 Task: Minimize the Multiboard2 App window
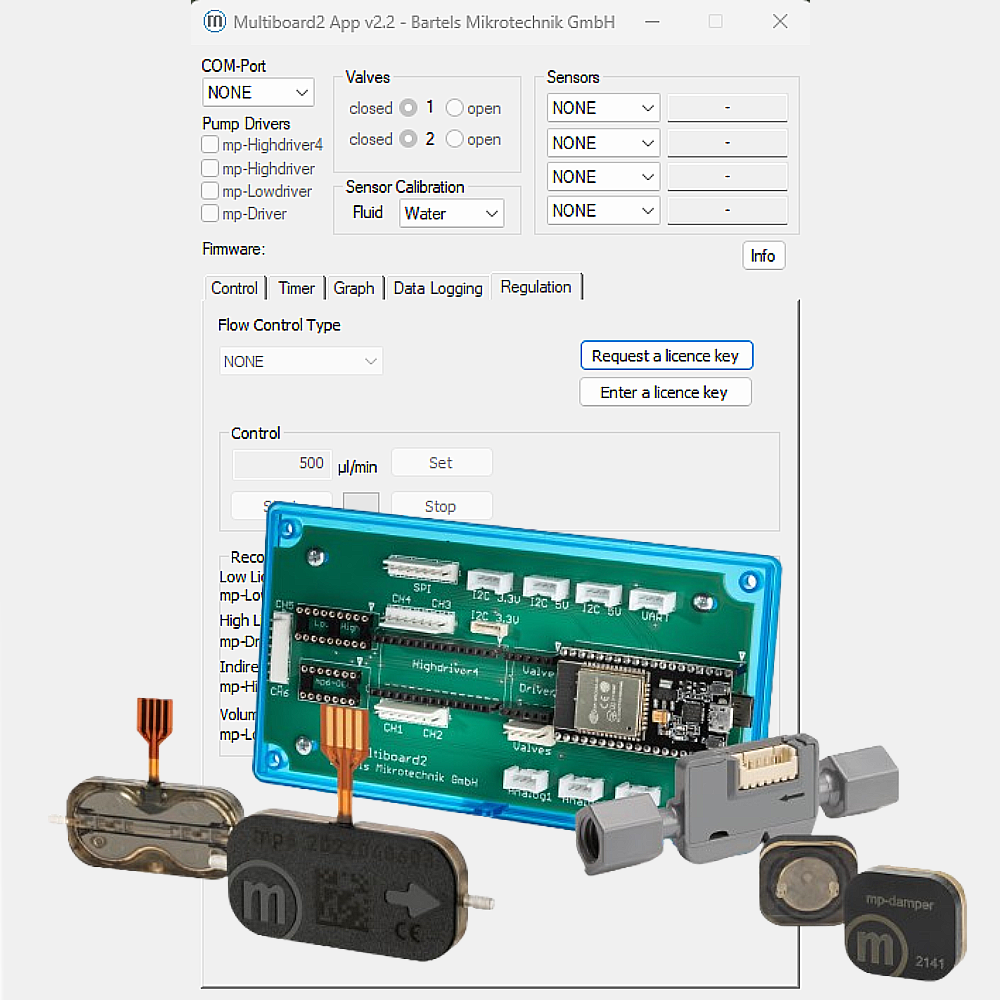[652, 22]
